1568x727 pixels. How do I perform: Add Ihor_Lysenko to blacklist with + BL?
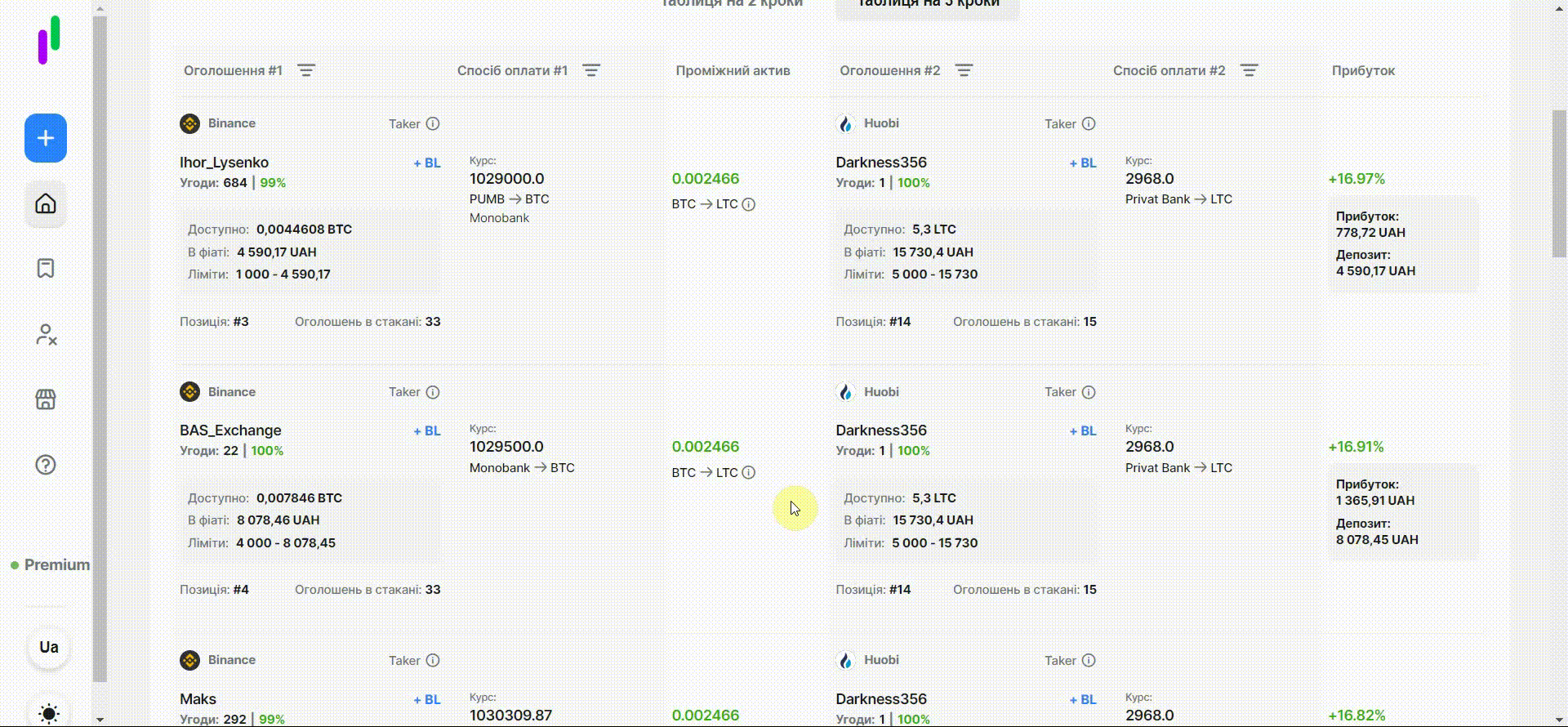point(427,163)
